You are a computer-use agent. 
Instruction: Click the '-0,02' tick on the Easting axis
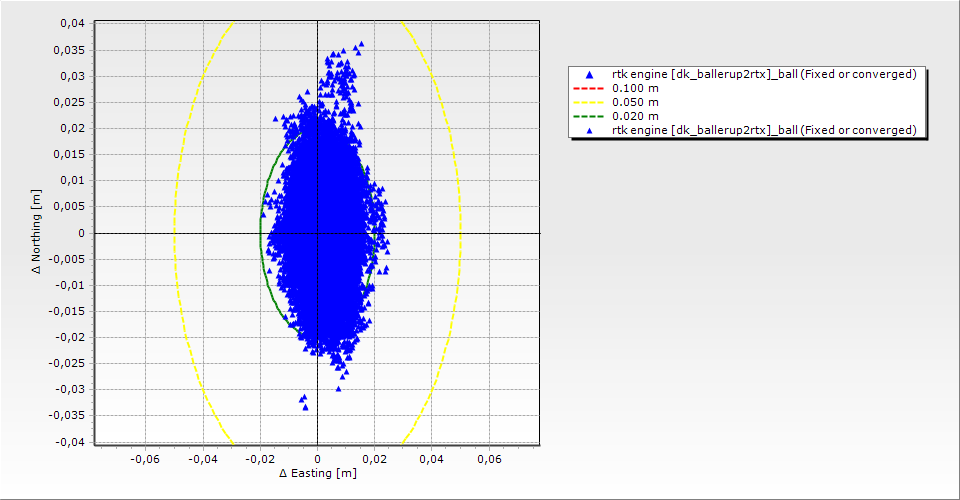(260, 459)
